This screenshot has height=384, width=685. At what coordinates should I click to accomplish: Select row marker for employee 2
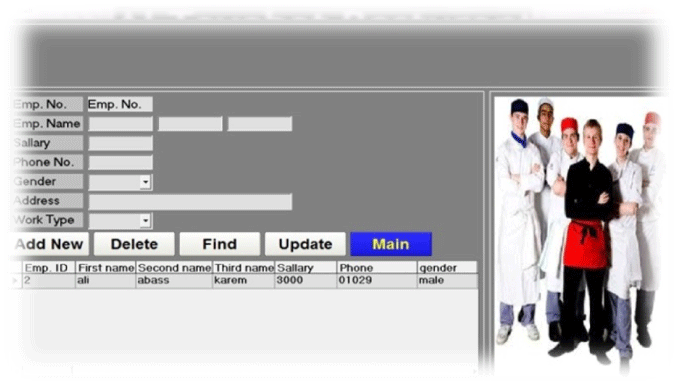point(16,280)
